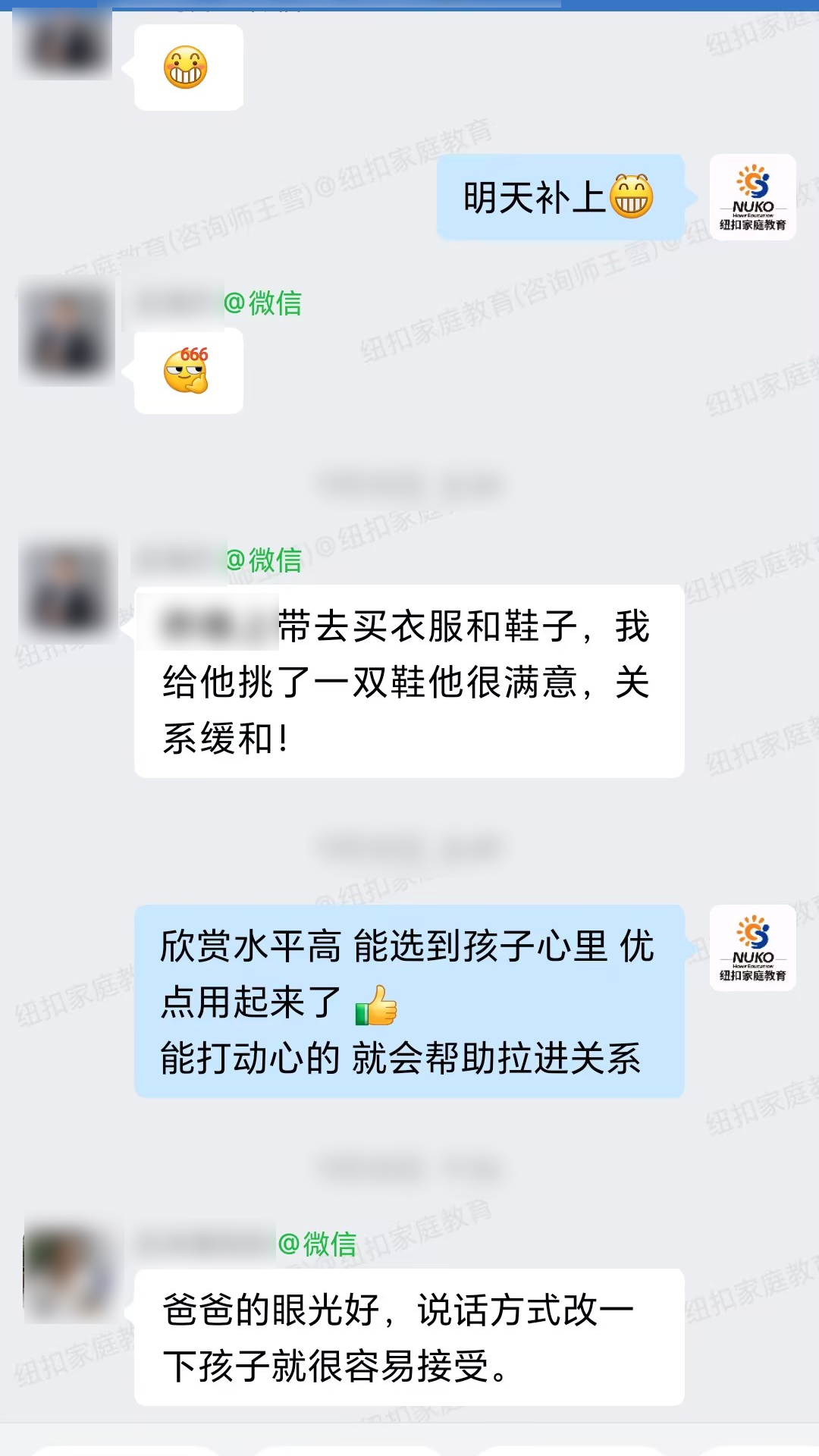819x1456 pixels.
Task: Tap the 666 emoji sticker message
Action: coord(188,371)
